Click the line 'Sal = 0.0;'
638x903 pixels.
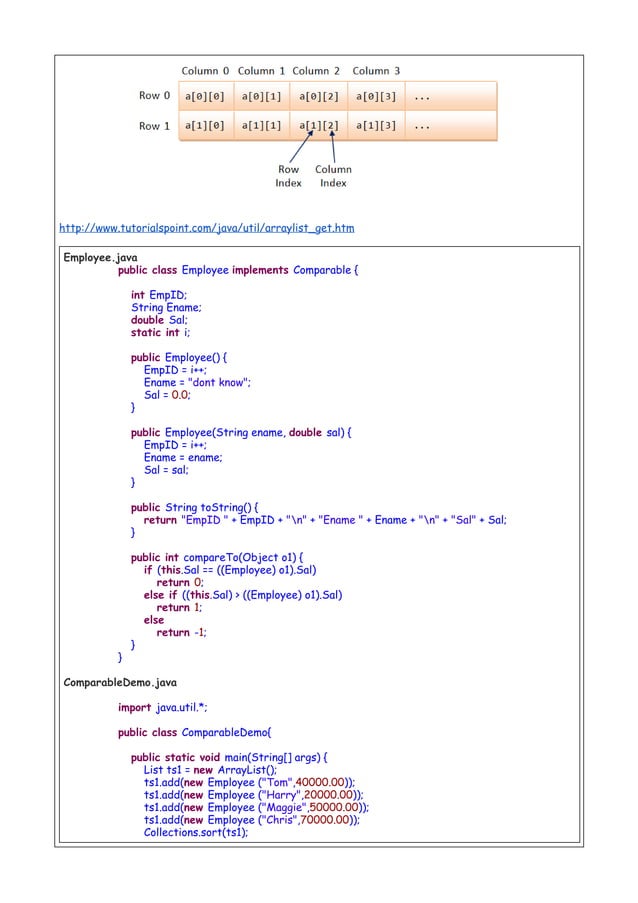click(167, 395)
